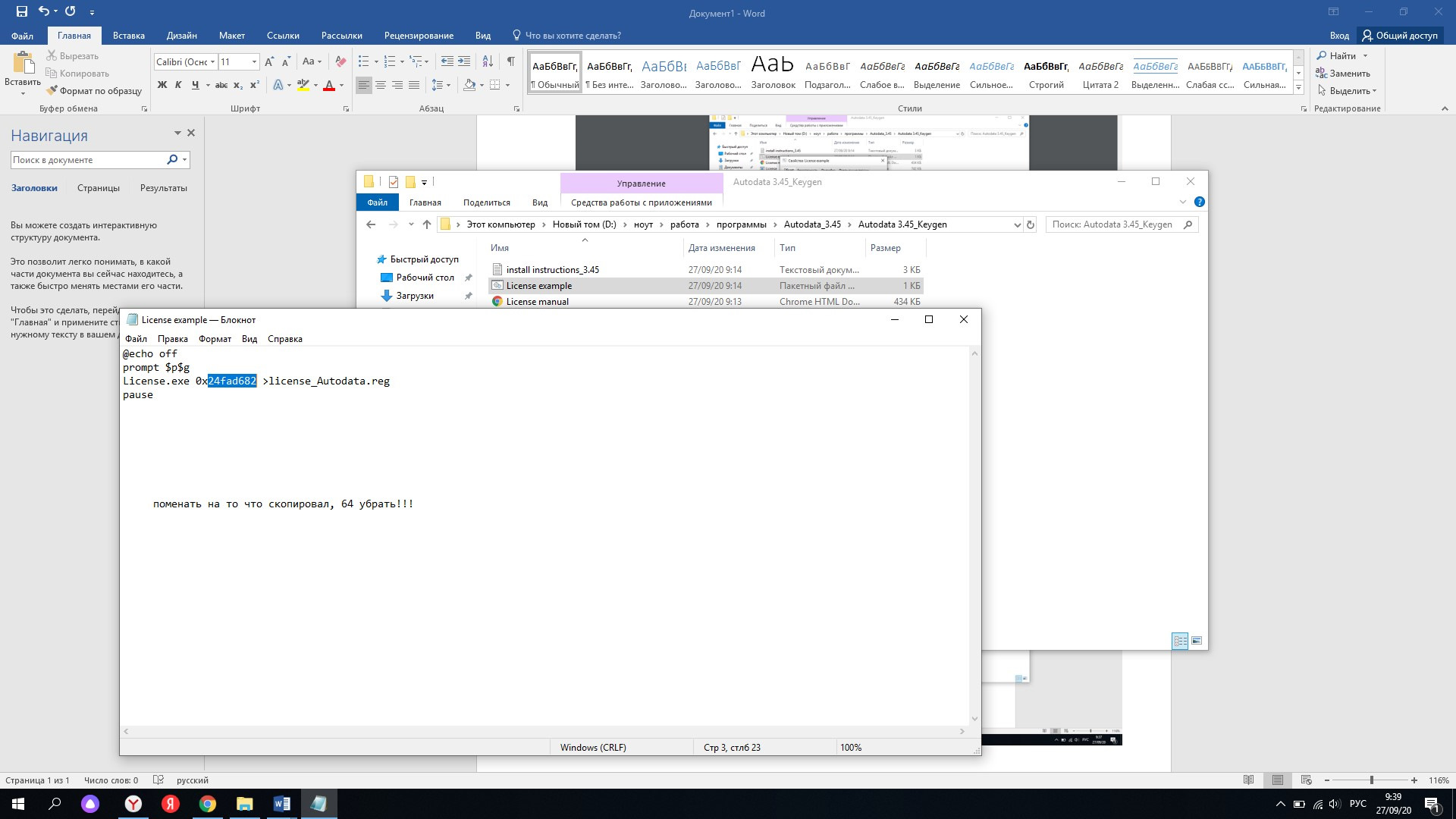This screenshot has height=819, width=1456.
Task: Click the Explorer Up One Level arrow
Action: [427, 224]
